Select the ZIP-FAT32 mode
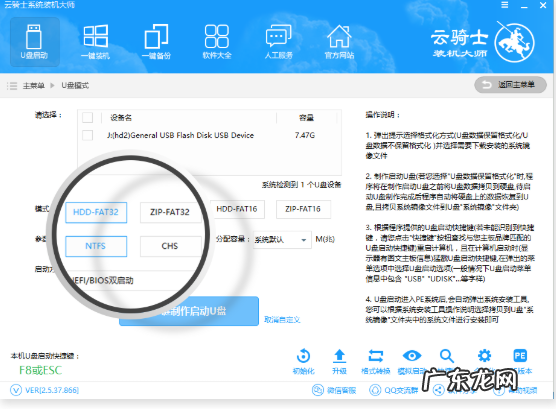Image resolution: width=556 pixels, height=409 pixels. click(x=170, y=212)
